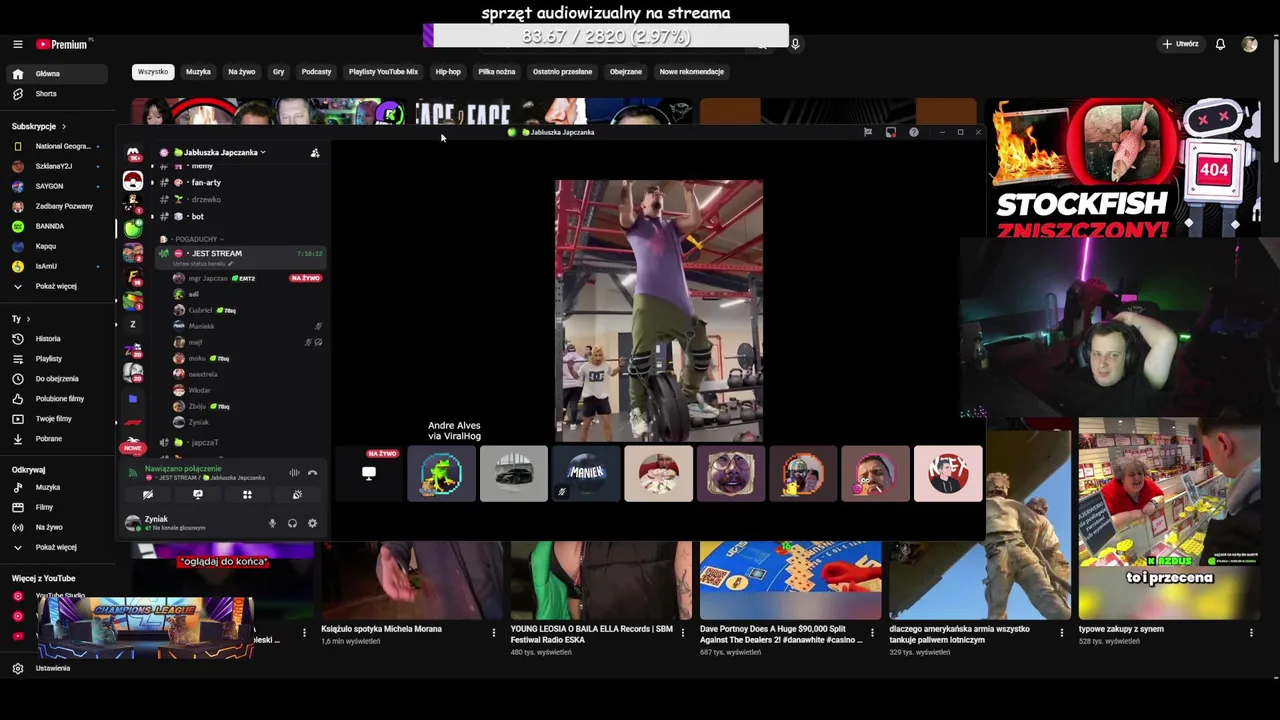Viewport: 1280px width, 720px height.
Task: Select MANIEK participant tile
Action: (x=586, y=474)
